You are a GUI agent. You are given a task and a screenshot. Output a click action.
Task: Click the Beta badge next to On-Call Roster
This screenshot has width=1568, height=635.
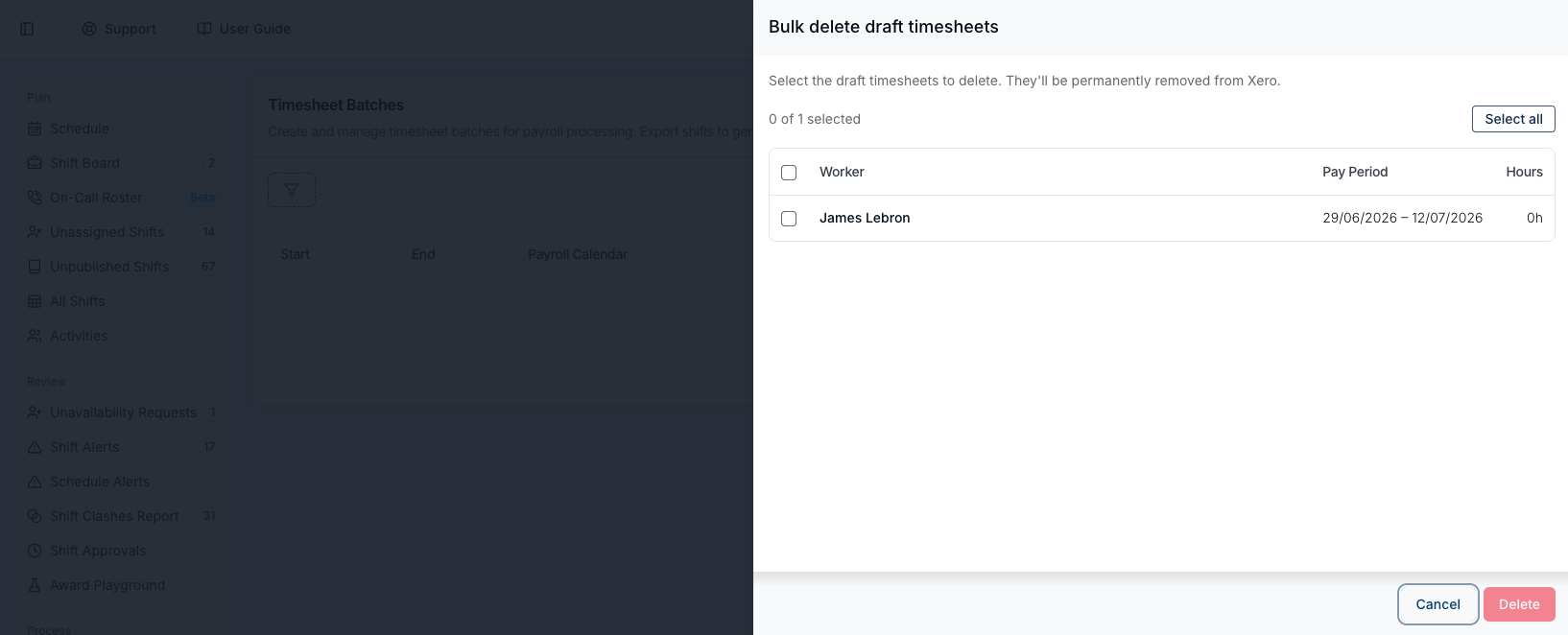point(202,198)
